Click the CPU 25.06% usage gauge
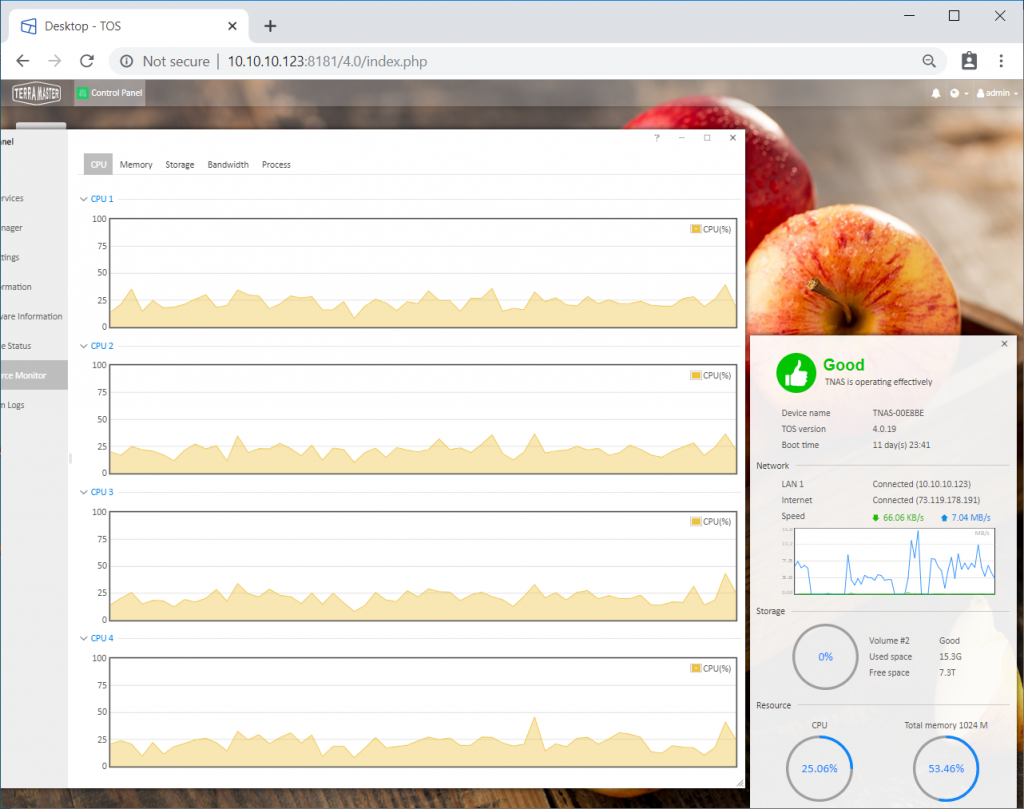This screenshot has width=1024, height=809. [x=820, y=769]
